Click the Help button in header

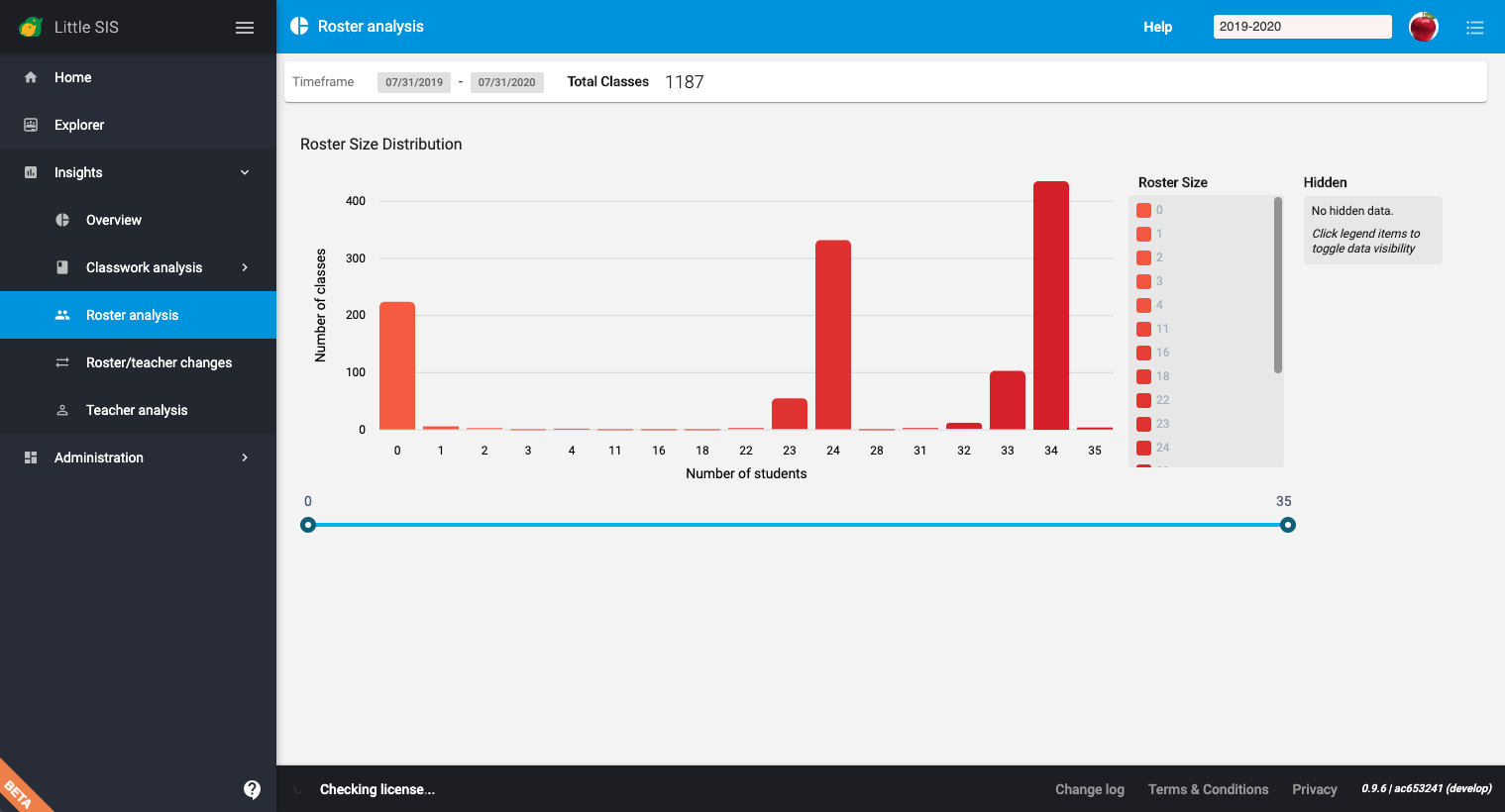pyautogui.click(x=1157, y=27)
